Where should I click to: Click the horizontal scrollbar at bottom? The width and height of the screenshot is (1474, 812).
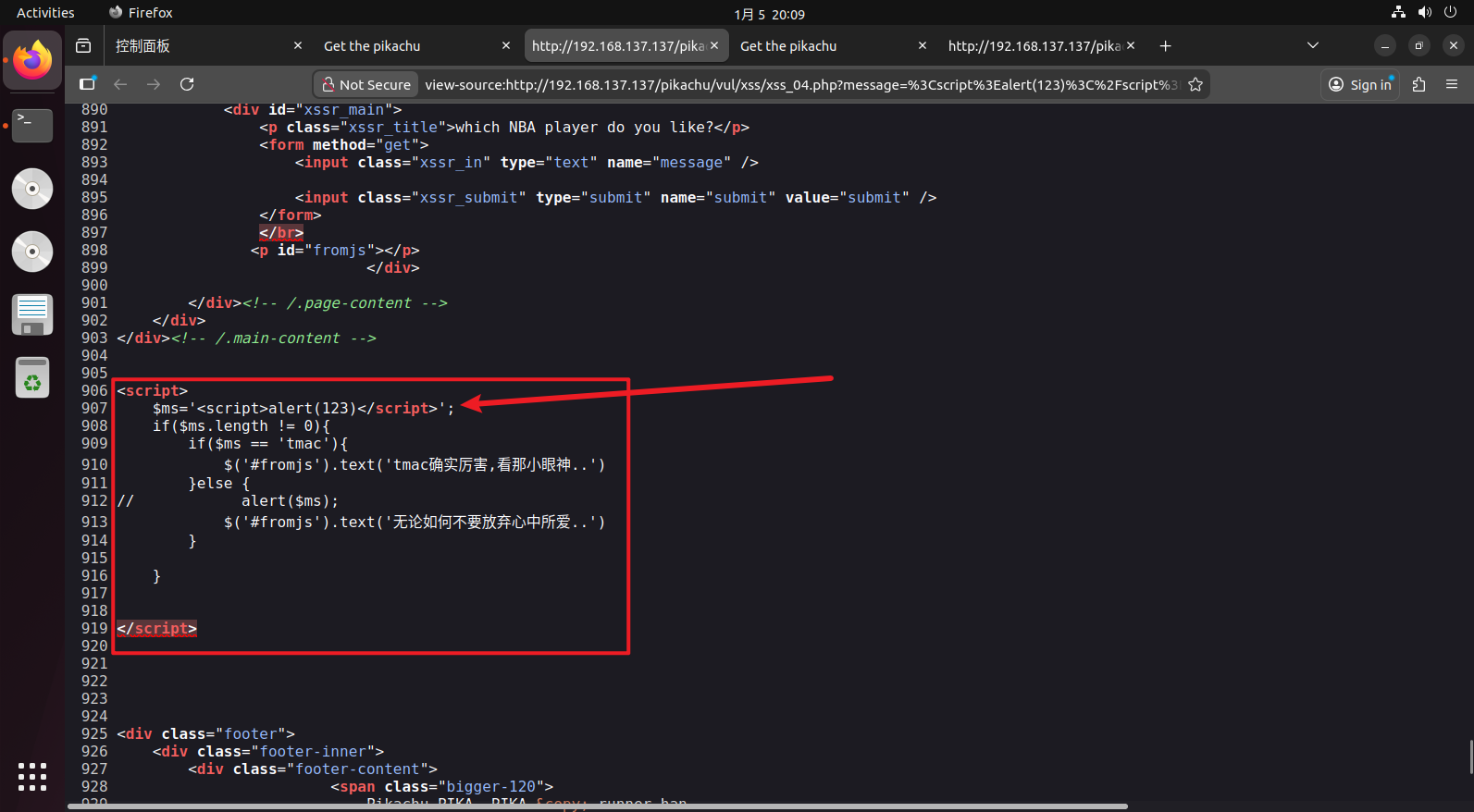(597, 806)
